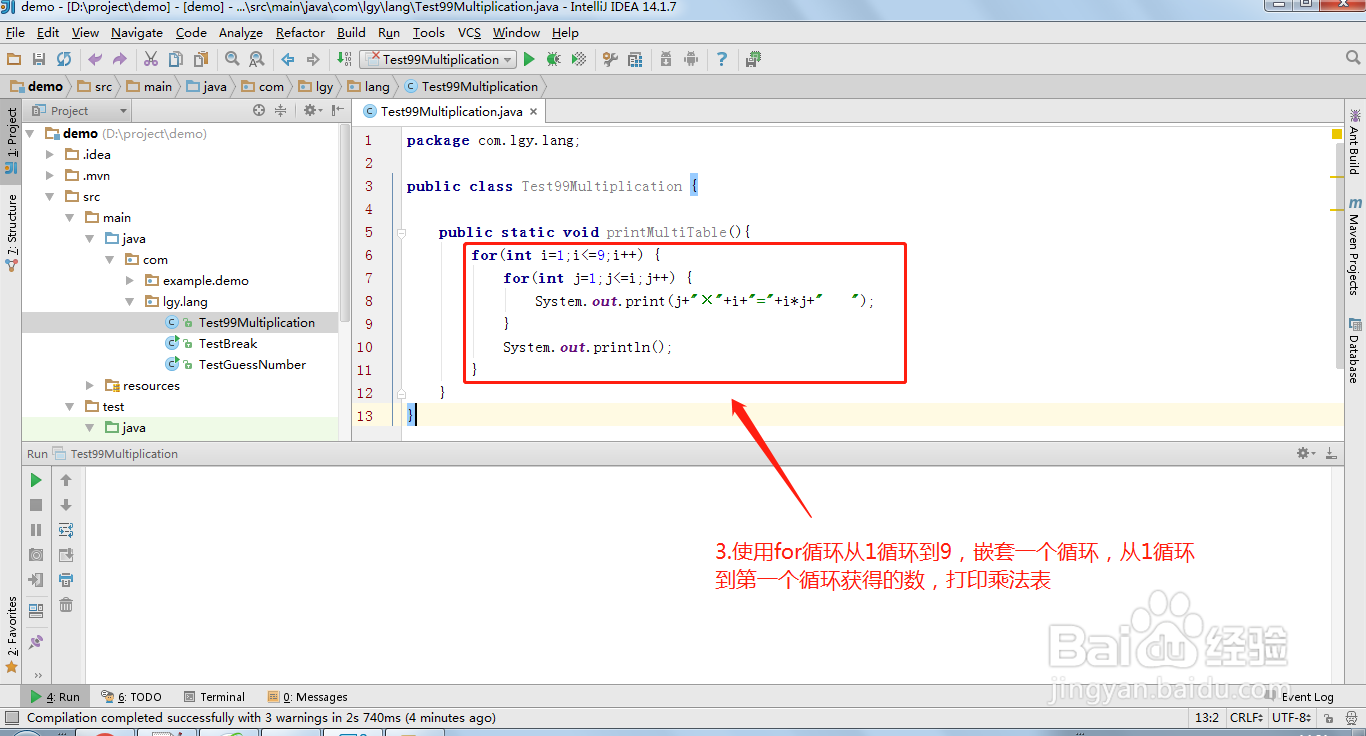Pin the Run tab with pin icon
This screenshot has height=736, width=1366.
pos(36,641)
